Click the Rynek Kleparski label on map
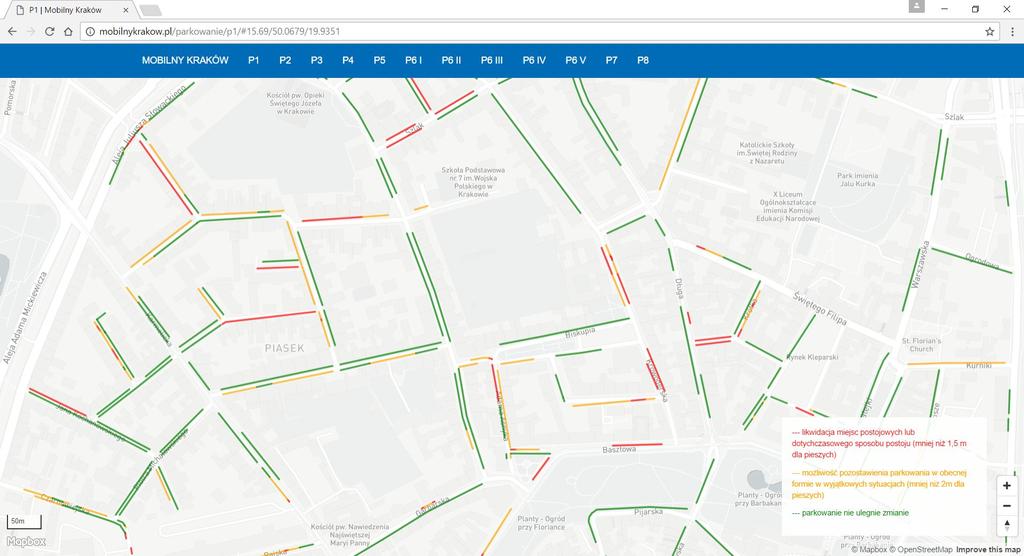This screenshot has height=556, width=1024. click(812, 357)
